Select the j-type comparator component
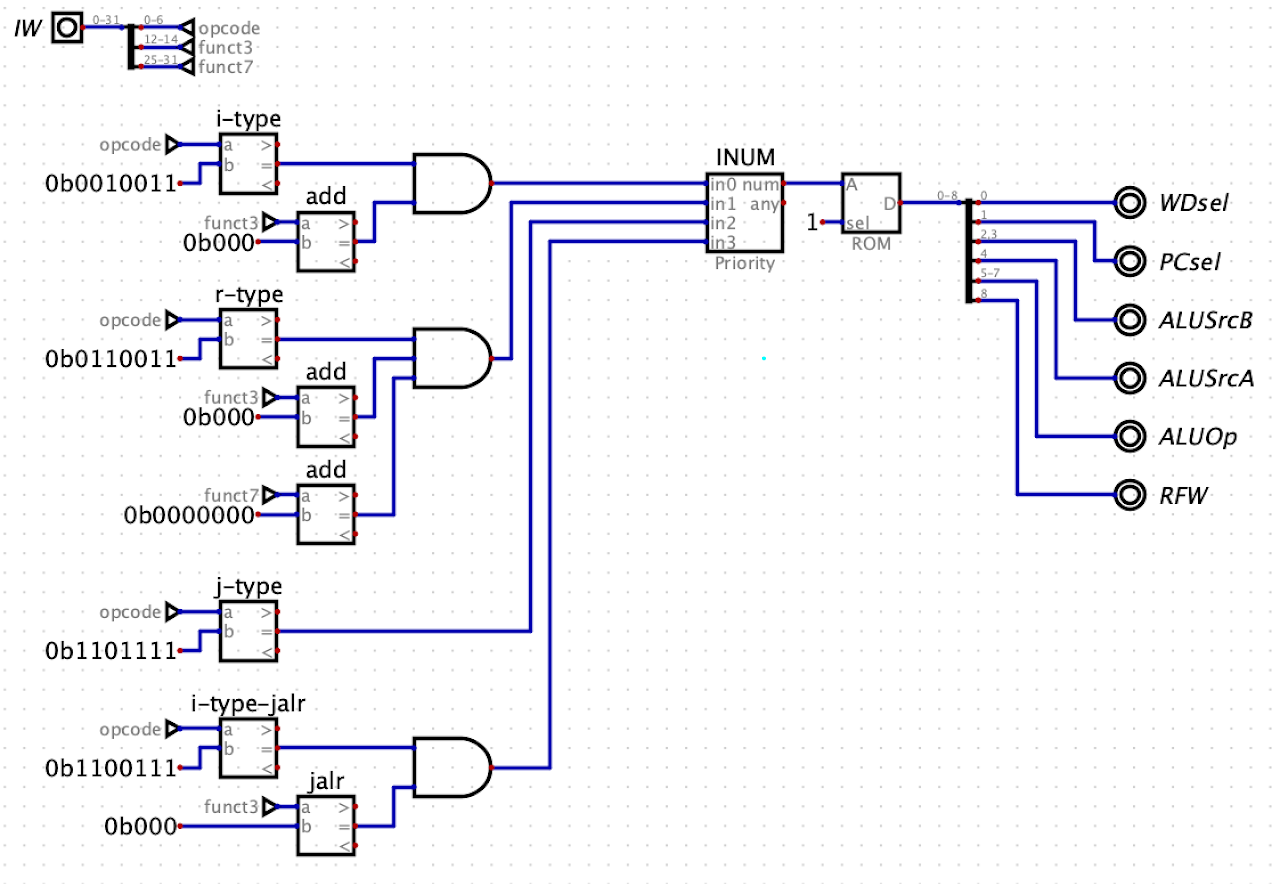The image size is (1280, 884). coord(248,630)
